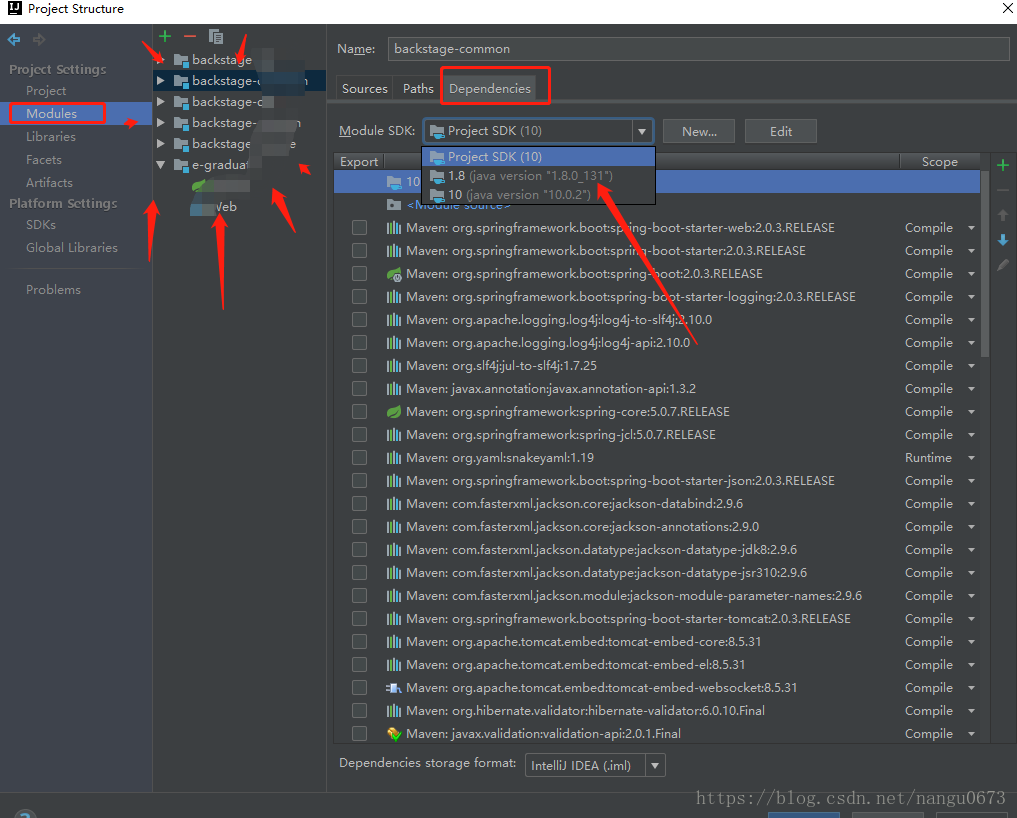Move dependency down with blue arrow

tap(1003, 240)
